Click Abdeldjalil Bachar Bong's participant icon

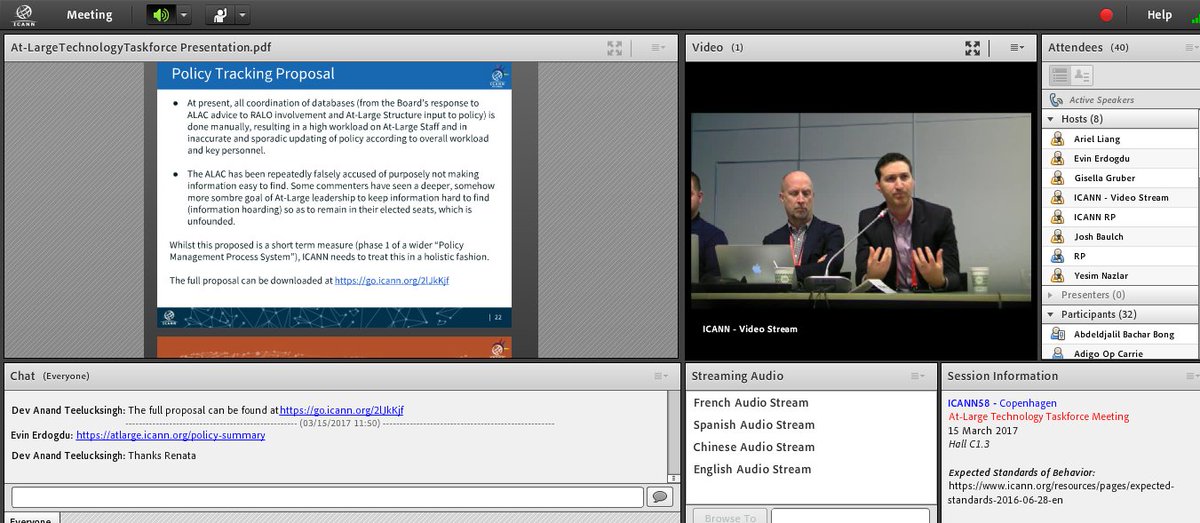[1057, 334]
